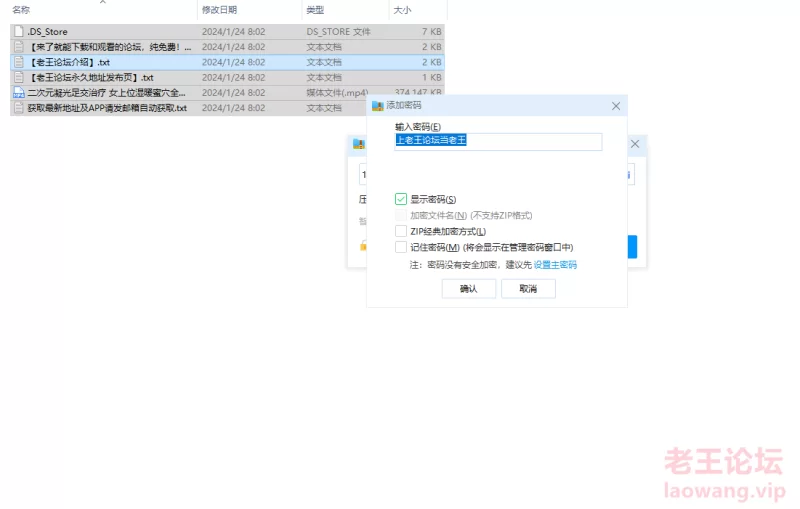Select 【来了就能下载和观看的论坛 file name
This screenshot has height=509, width=800.
pos(110,47)
